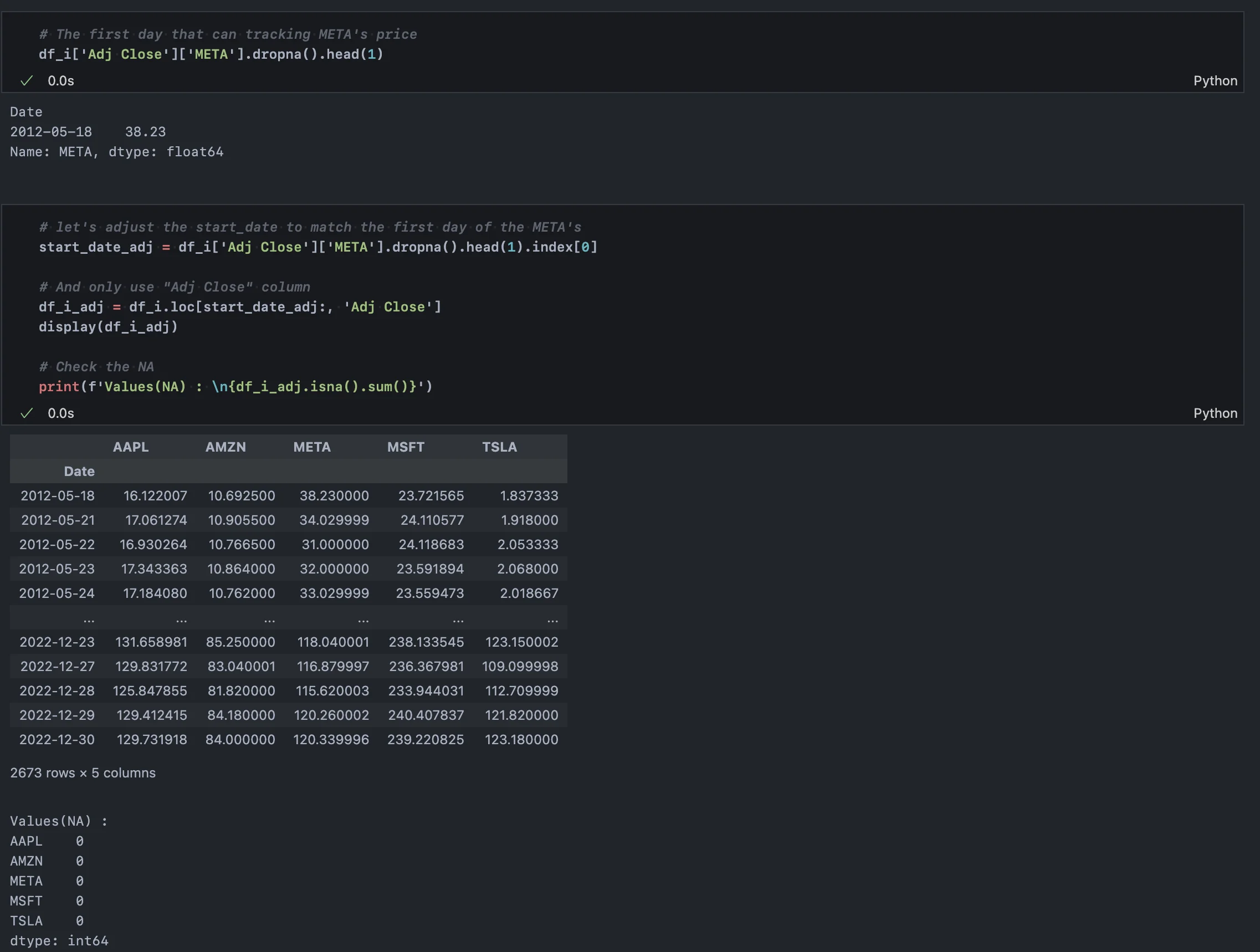Select the 2012-05-18 row date cell

tap(58, 496)
